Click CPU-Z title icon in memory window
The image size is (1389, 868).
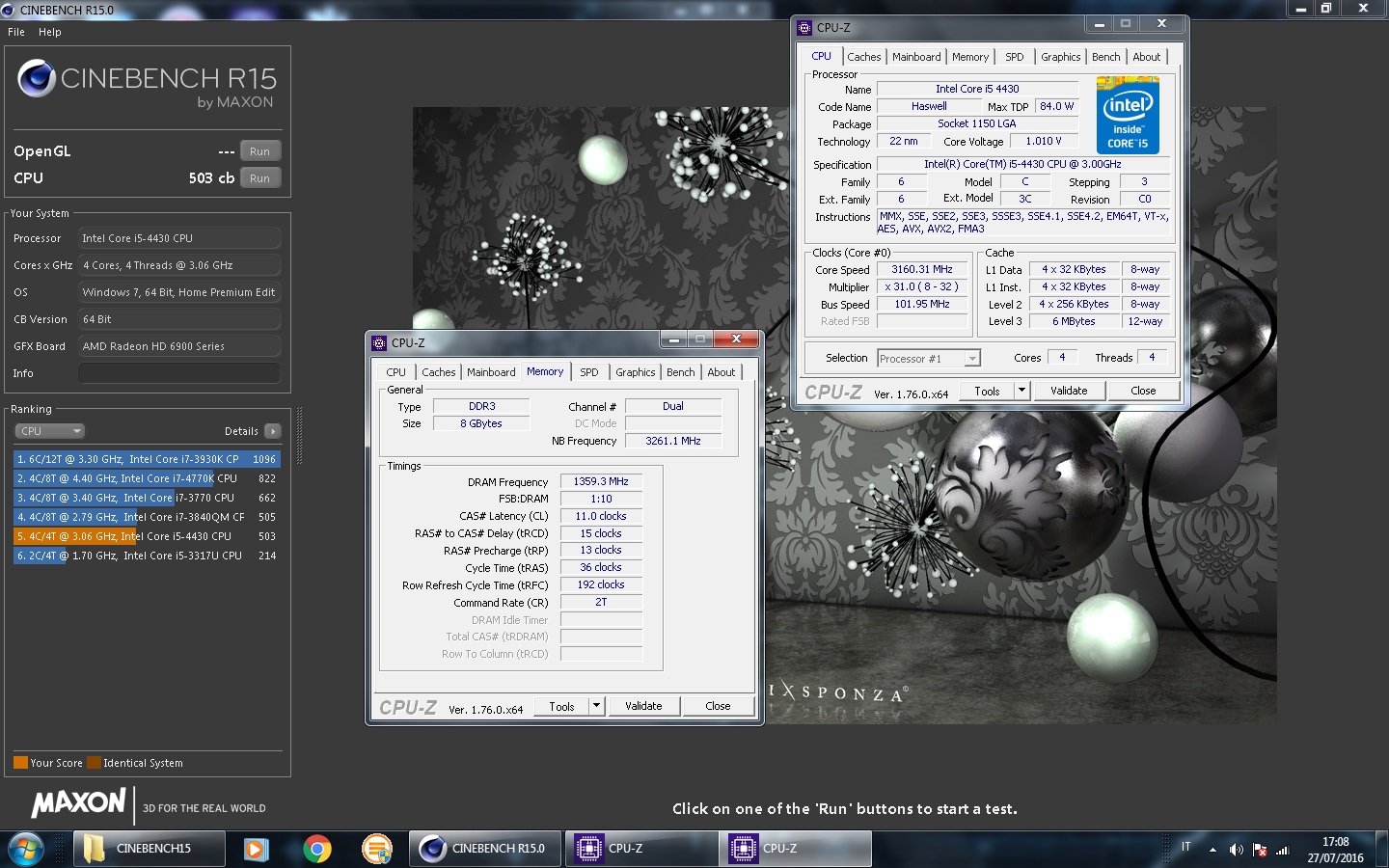379,343
